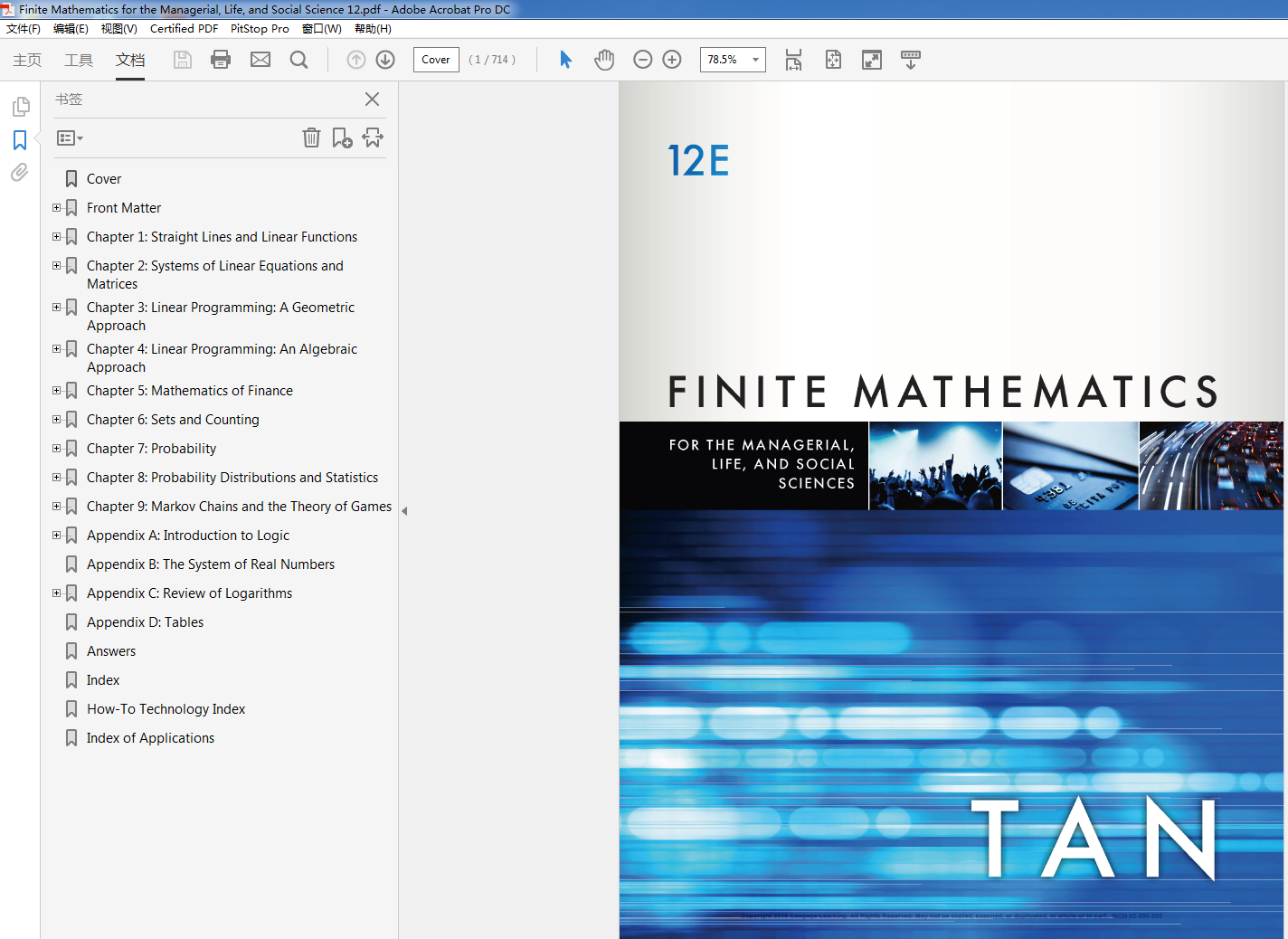Collapse navigation pane arrow handle
This screenshot has width=1288, height=939.
pyautogui.click(x=404, y=511)
